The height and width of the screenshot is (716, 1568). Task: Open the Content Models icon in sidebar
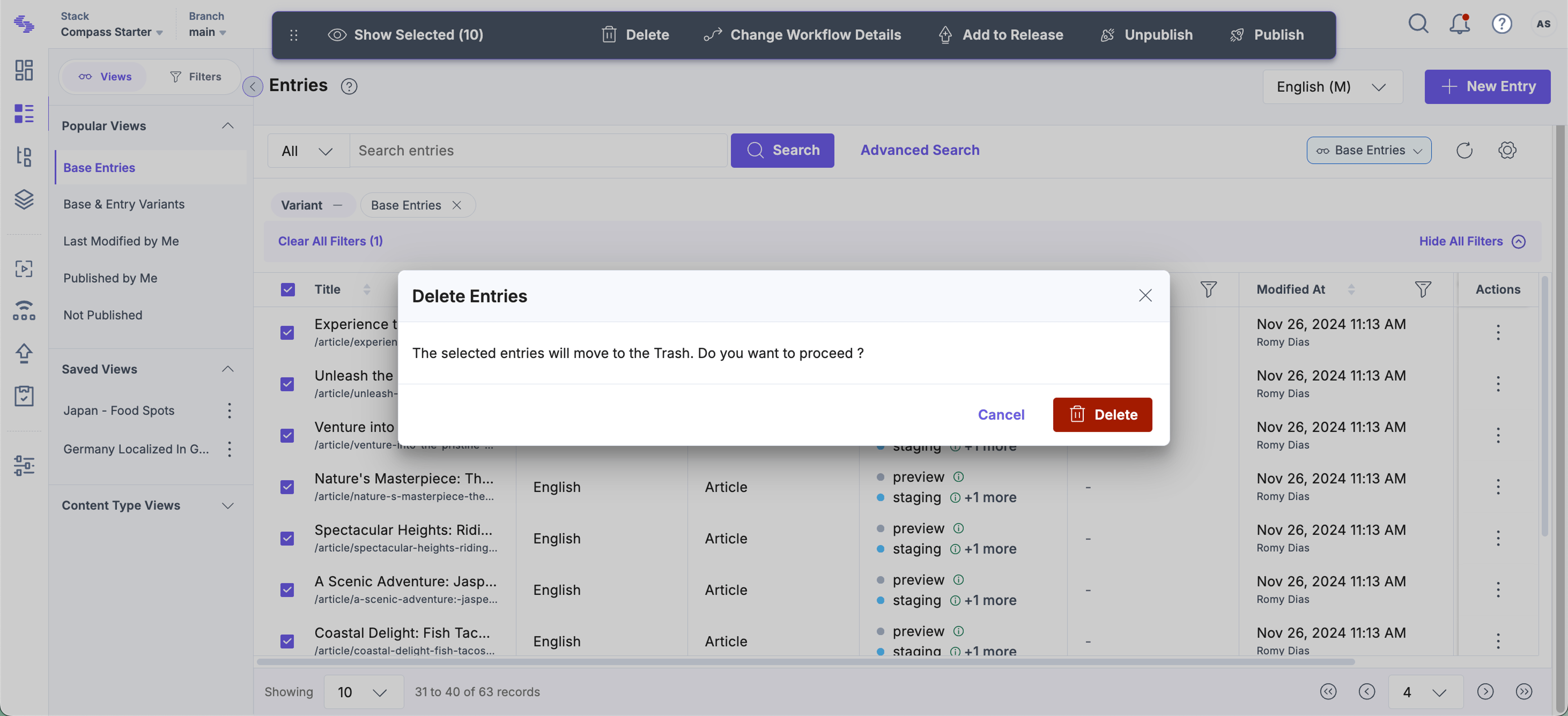click(x=24, y=156)
